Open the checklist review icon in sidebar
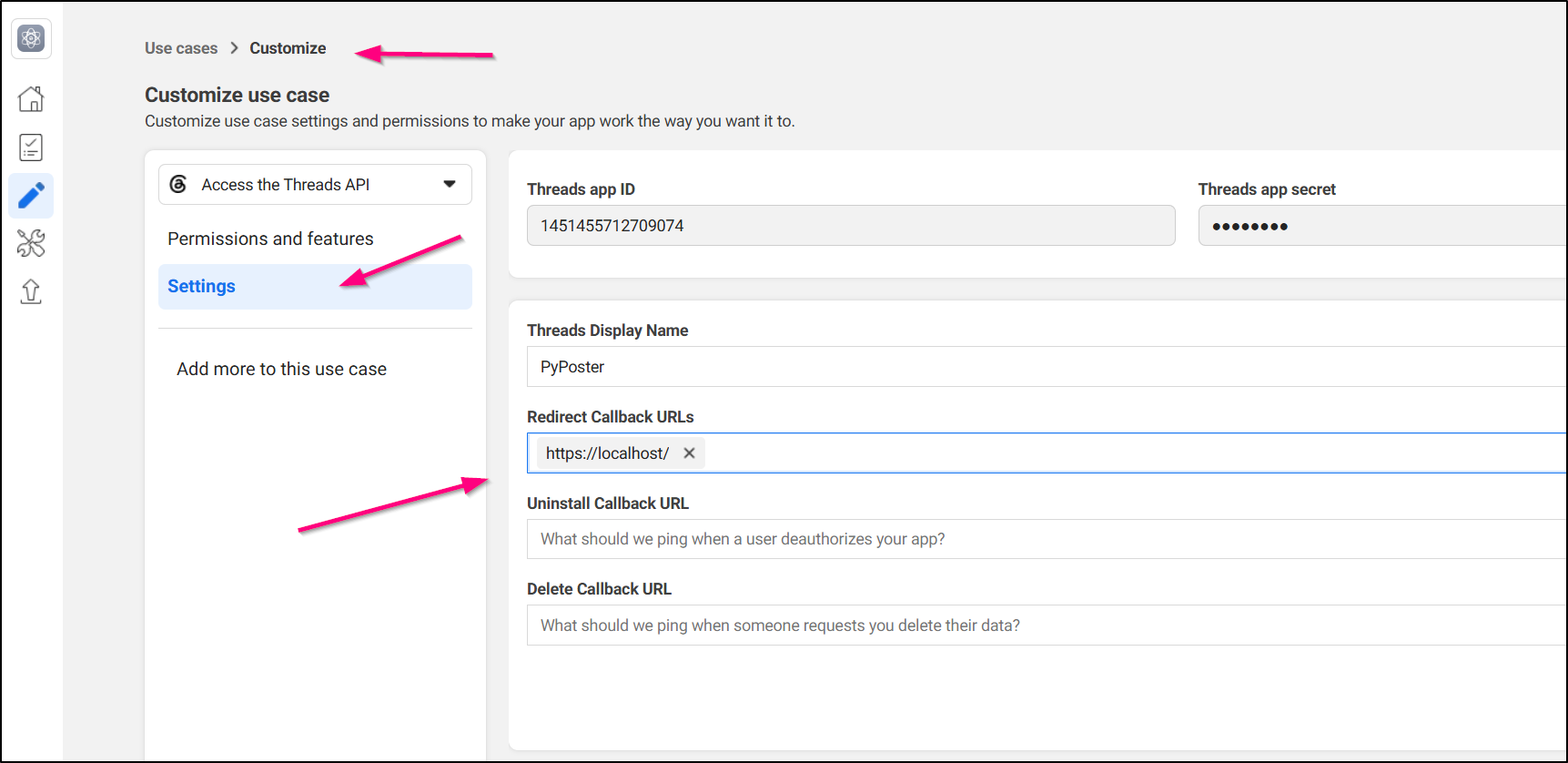This screenshot has height=763, width=1568. coord(31,148)
